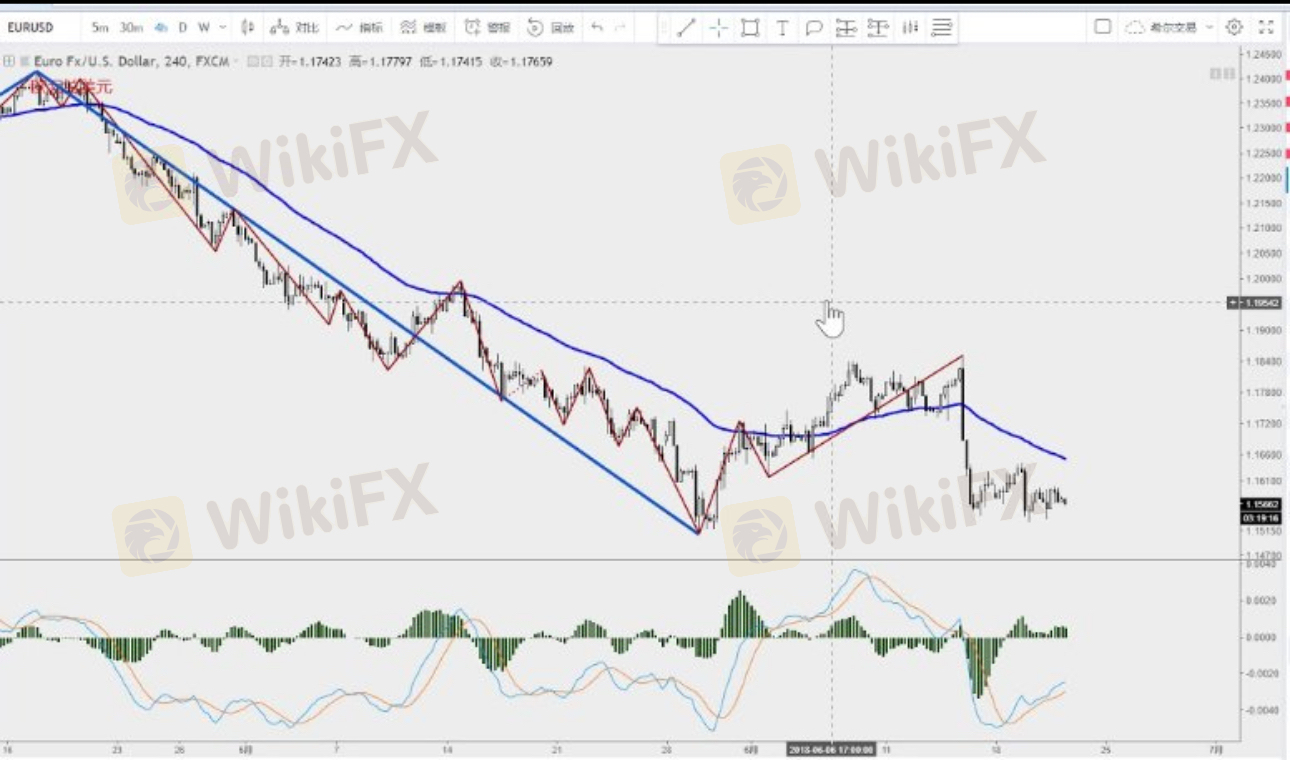The image size is (1290, 760).
Task: Switch to the 4h timeframe
Action: click(x=160, y=27)
